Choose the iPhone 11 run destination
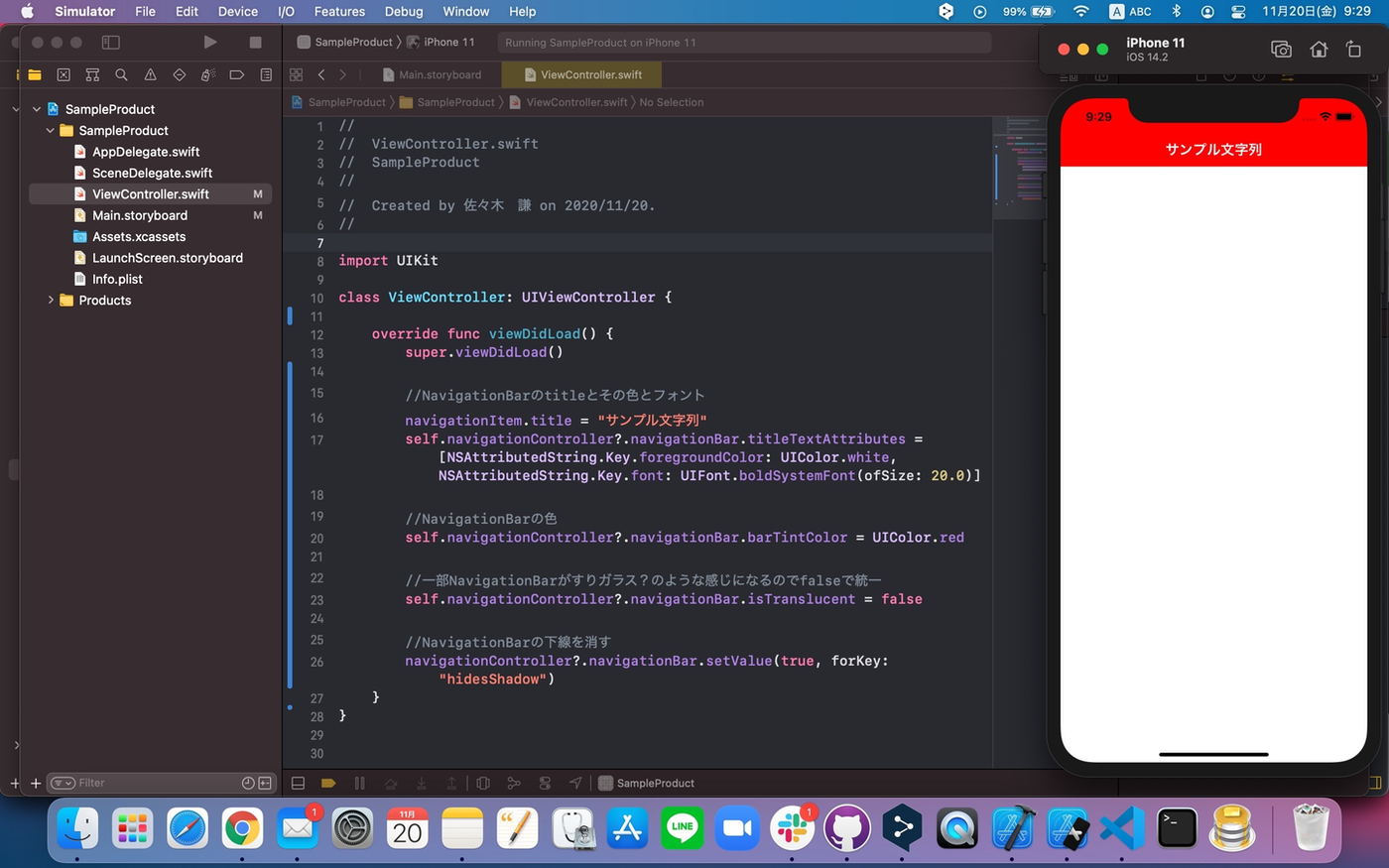This screenshot has height=868, width=1389. 442,42
